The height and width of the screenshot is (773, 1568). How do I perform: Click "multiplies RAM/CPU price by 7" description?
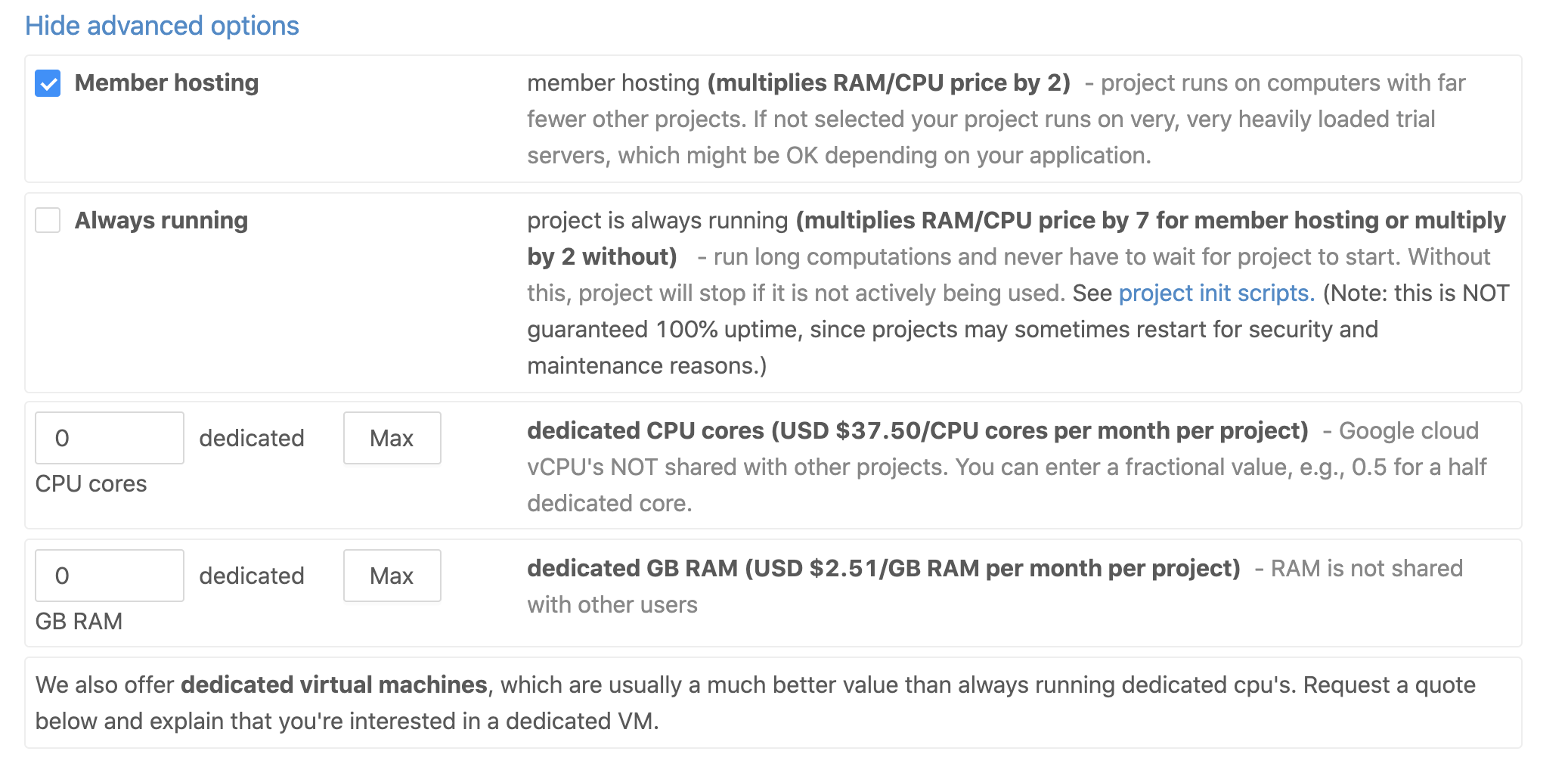[1150, 220]
